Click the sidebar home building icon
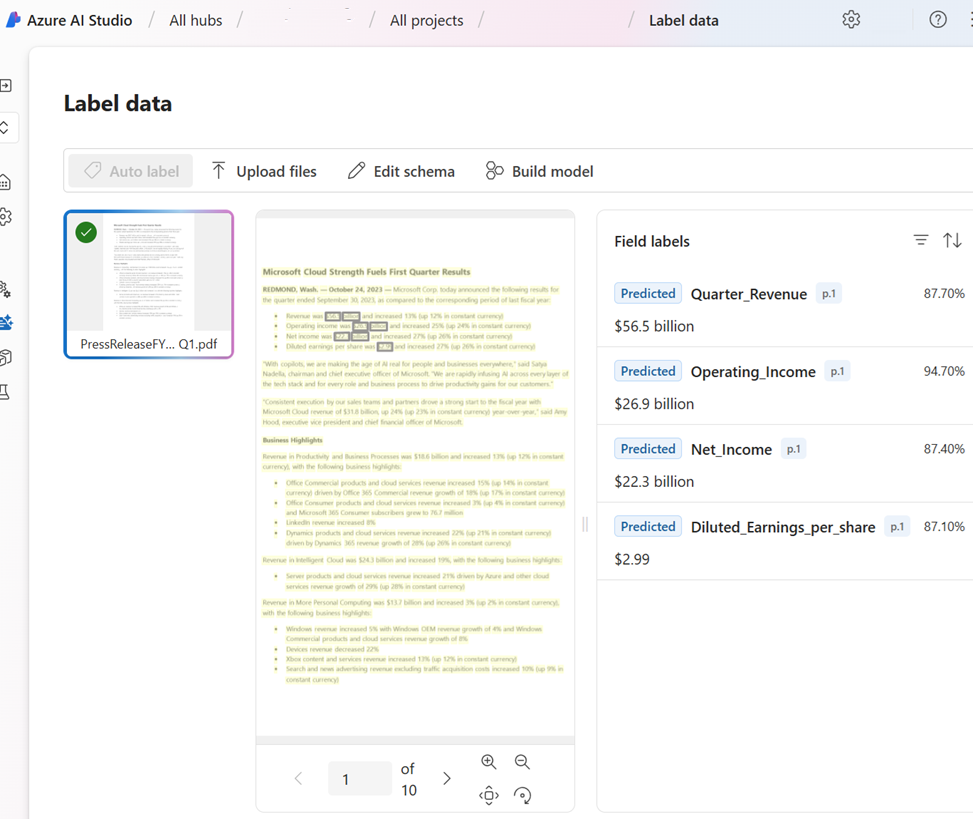 pos(5,182)
